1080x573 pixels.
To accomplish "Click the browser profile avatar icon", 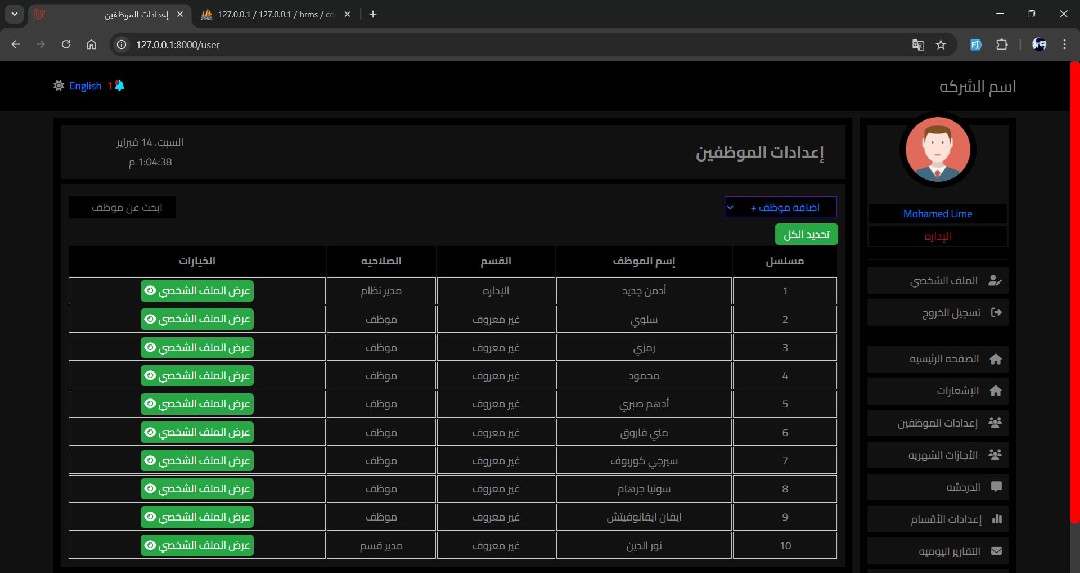I will pyautogui.click(x=1039, y=45).
